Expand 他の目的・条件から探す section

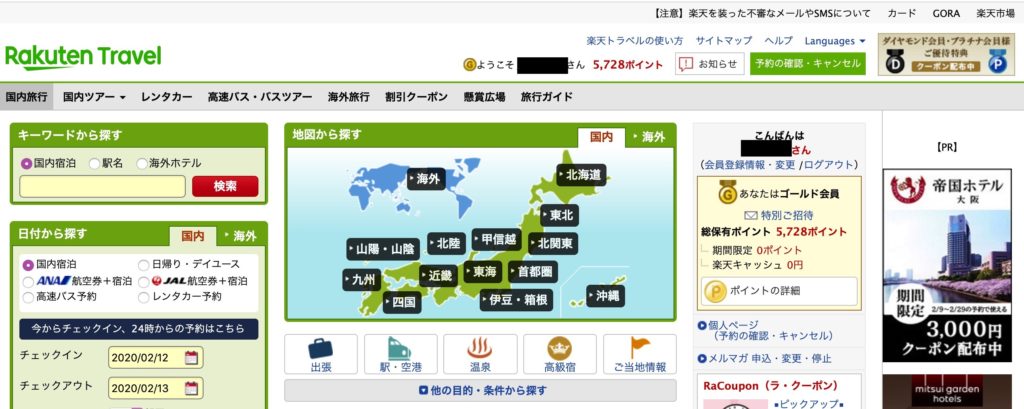tap(480, 390)
